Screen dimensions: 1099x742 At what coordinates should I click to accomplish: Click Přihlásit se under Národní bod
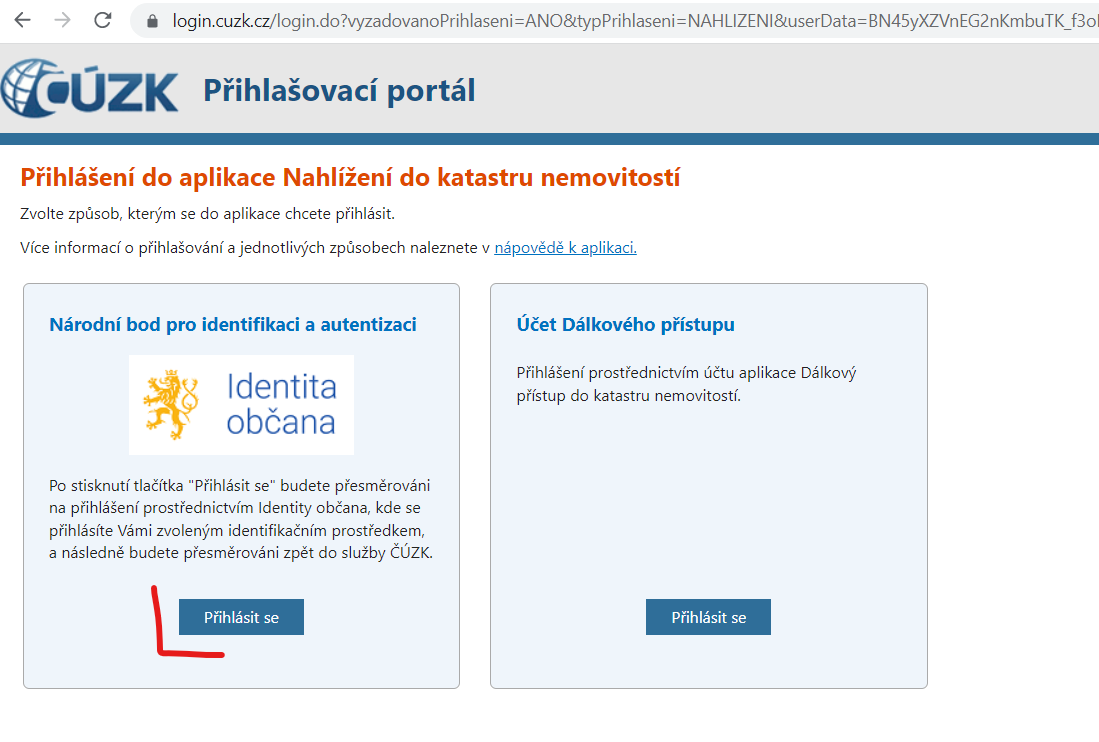coord(241,617)
